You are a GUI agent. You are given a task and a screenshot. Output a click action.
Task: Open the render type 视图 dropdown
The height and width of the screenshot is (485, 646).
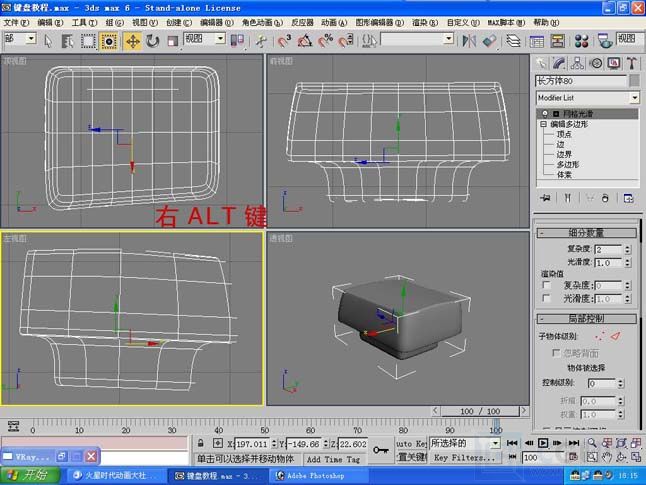[x=630, y=39]
